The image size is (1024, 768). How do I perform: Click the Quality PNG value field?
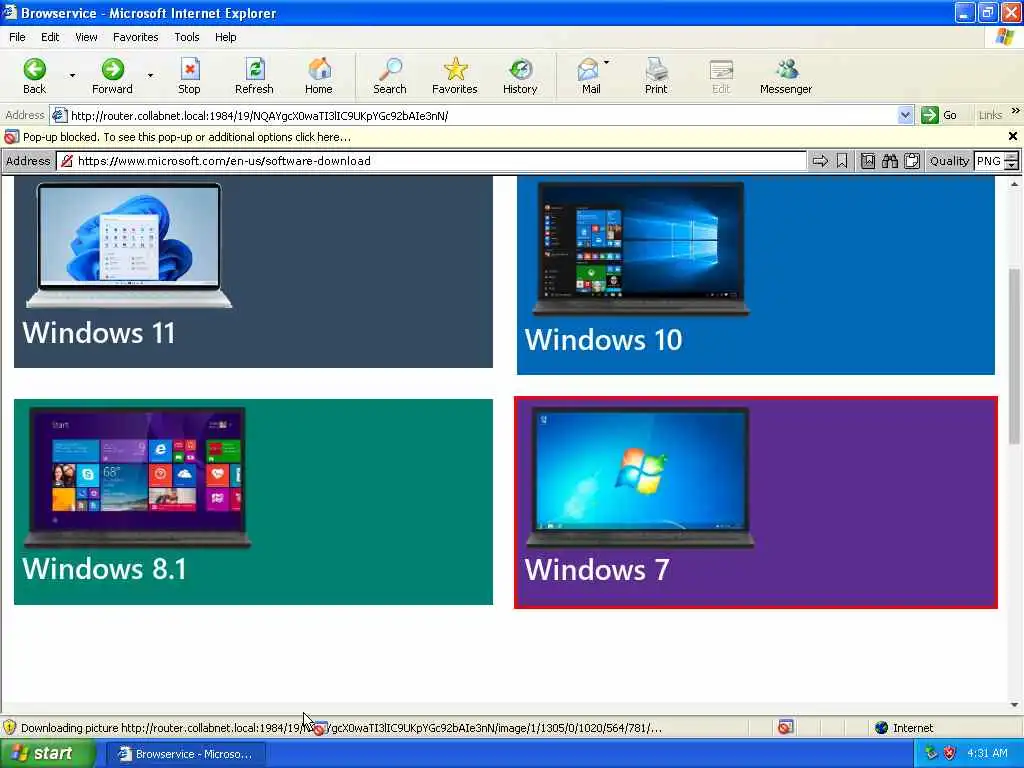click(x=989, y=161)
